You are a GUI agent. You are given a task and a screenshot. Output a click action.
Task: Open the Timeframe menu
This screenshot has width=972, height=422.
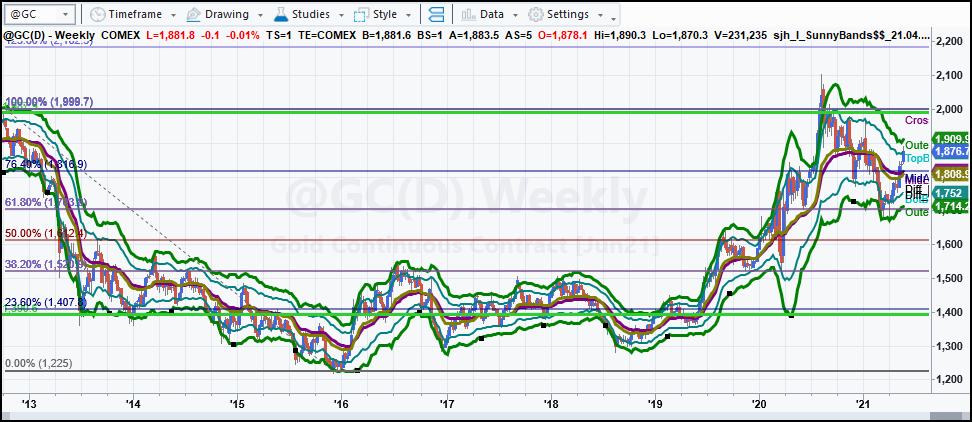tap(133, 14)
